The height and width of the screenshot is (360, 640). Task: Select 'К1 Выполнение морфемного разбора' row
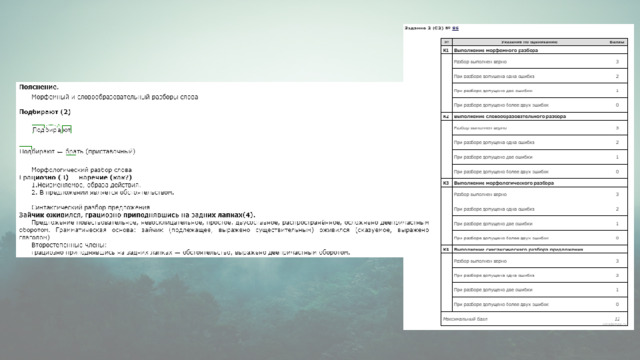(534, 50)
